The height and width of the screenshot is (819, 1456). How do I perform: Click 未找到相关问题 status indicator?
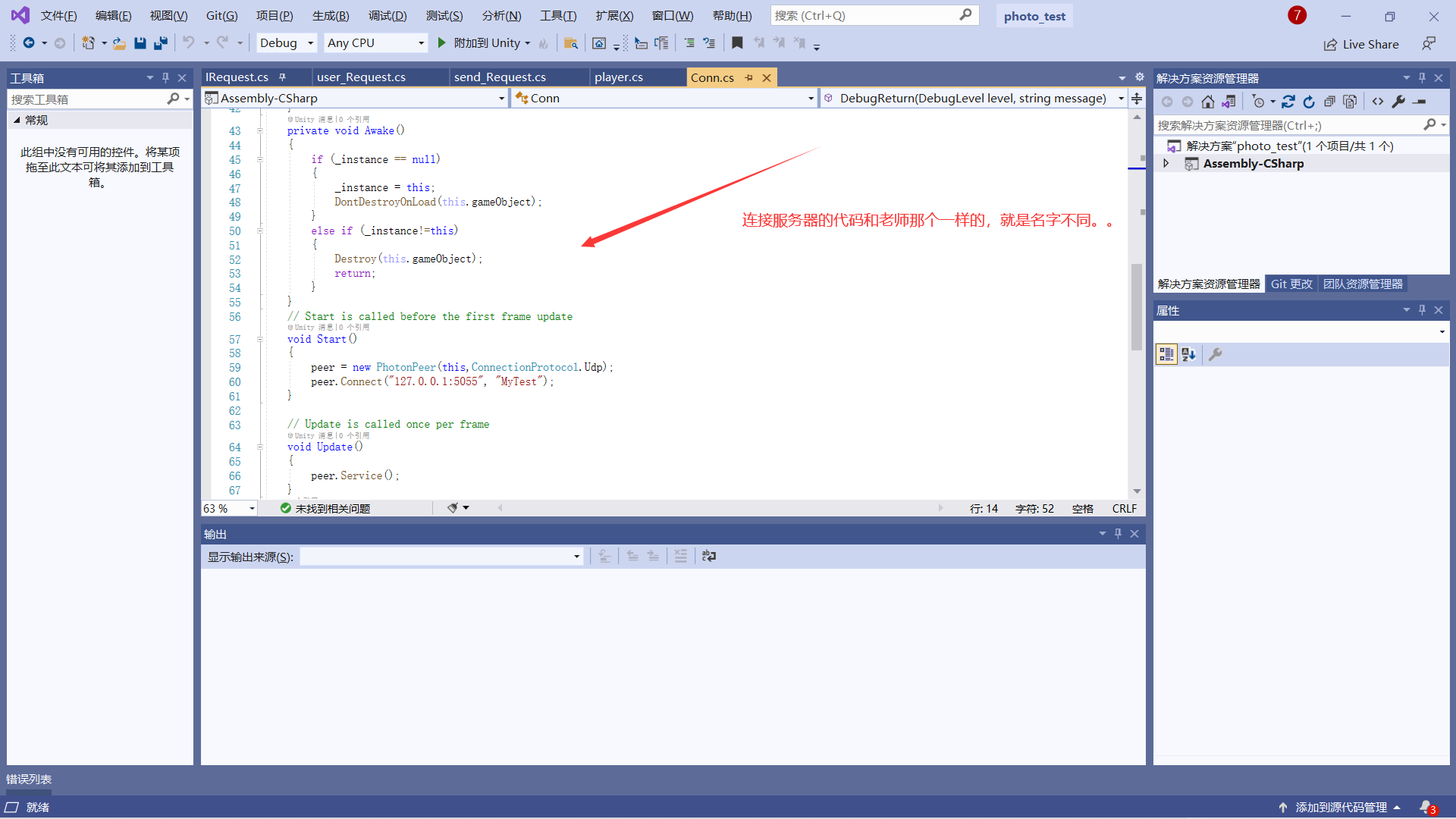(x=325, y=508)
